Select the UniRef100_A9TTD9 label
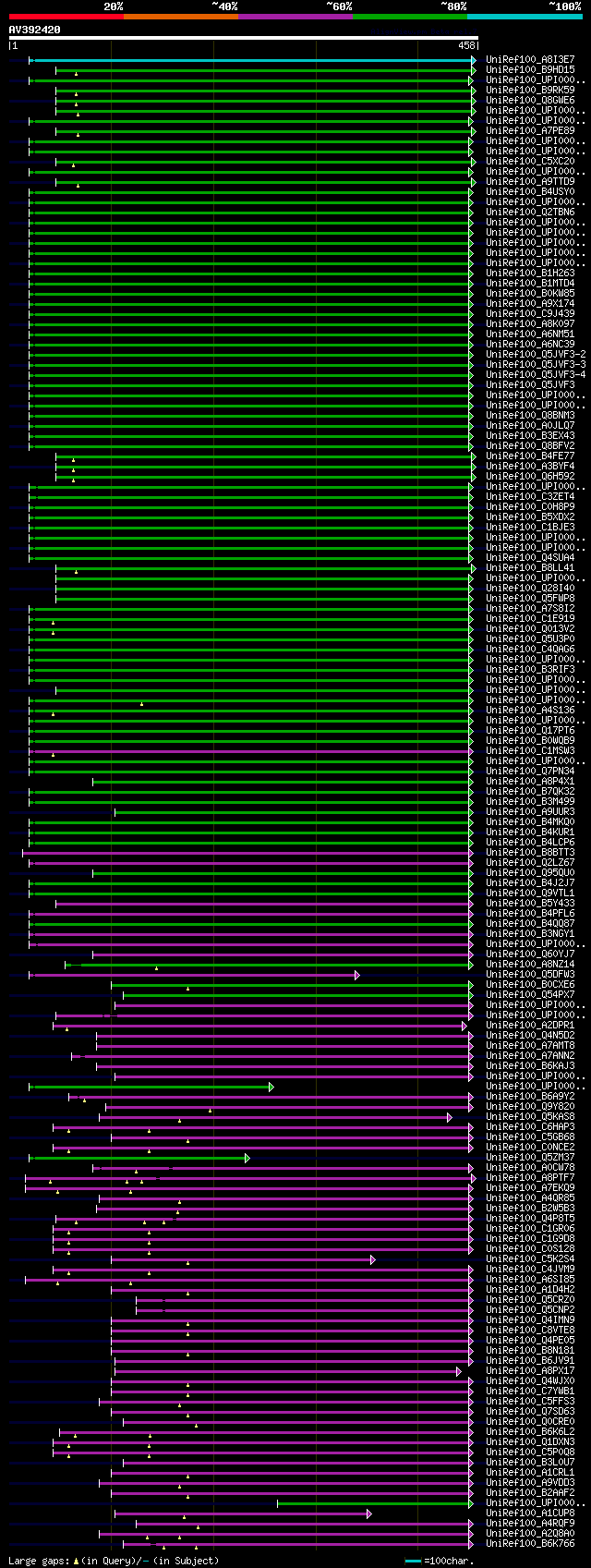 click(530, 181)
